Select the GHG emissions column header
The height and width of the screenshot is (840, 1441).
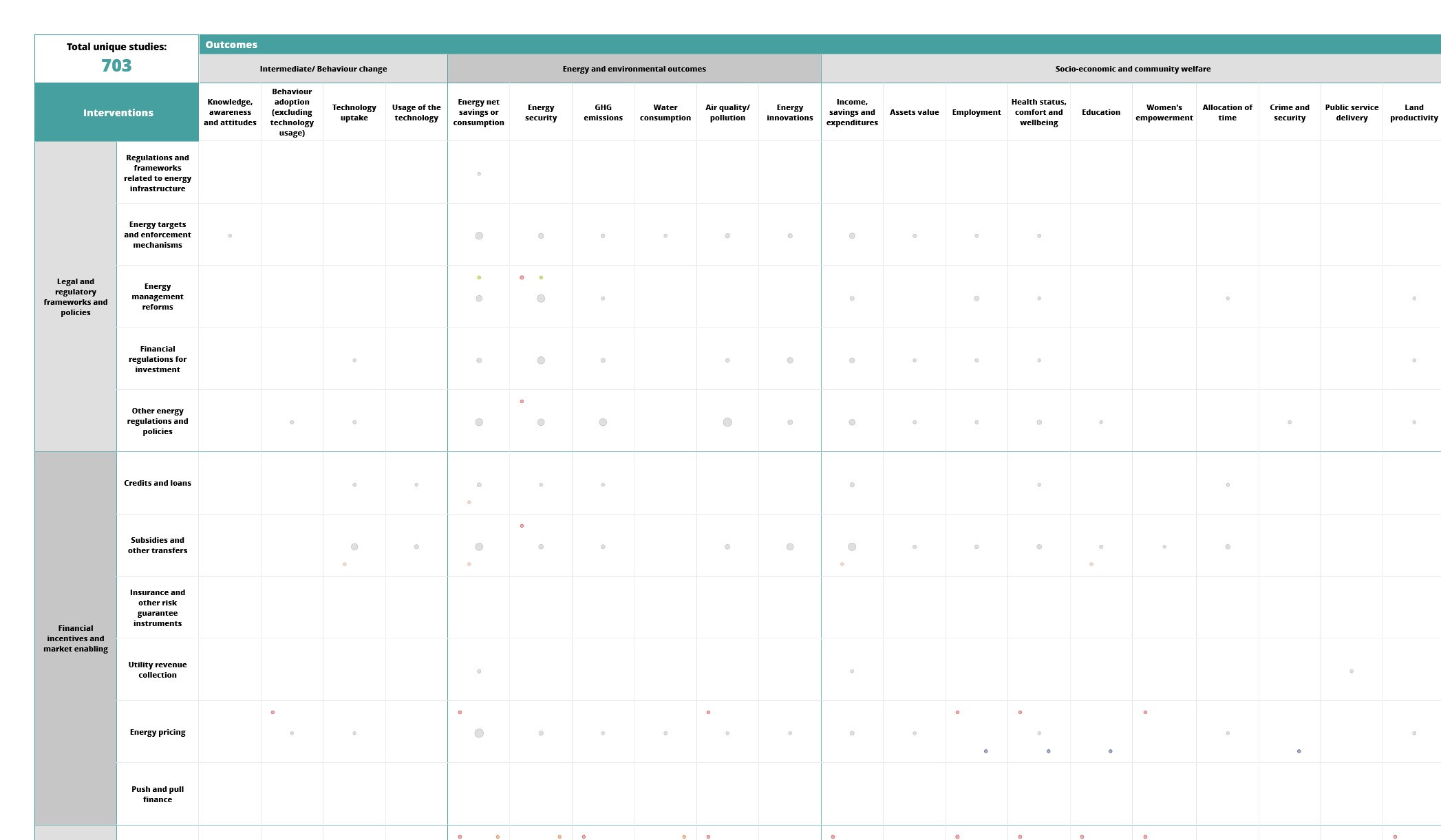pos(603,113)
